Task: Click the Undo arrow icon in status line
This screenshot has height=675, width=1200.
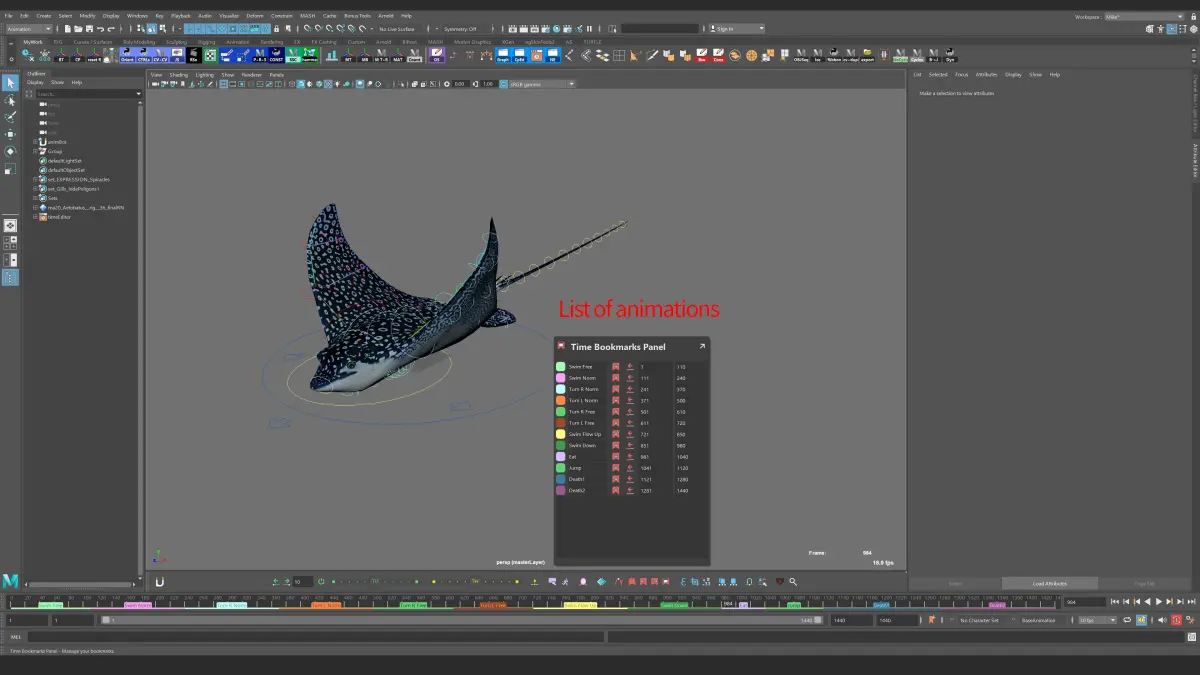Action: [x=100, y=29]
